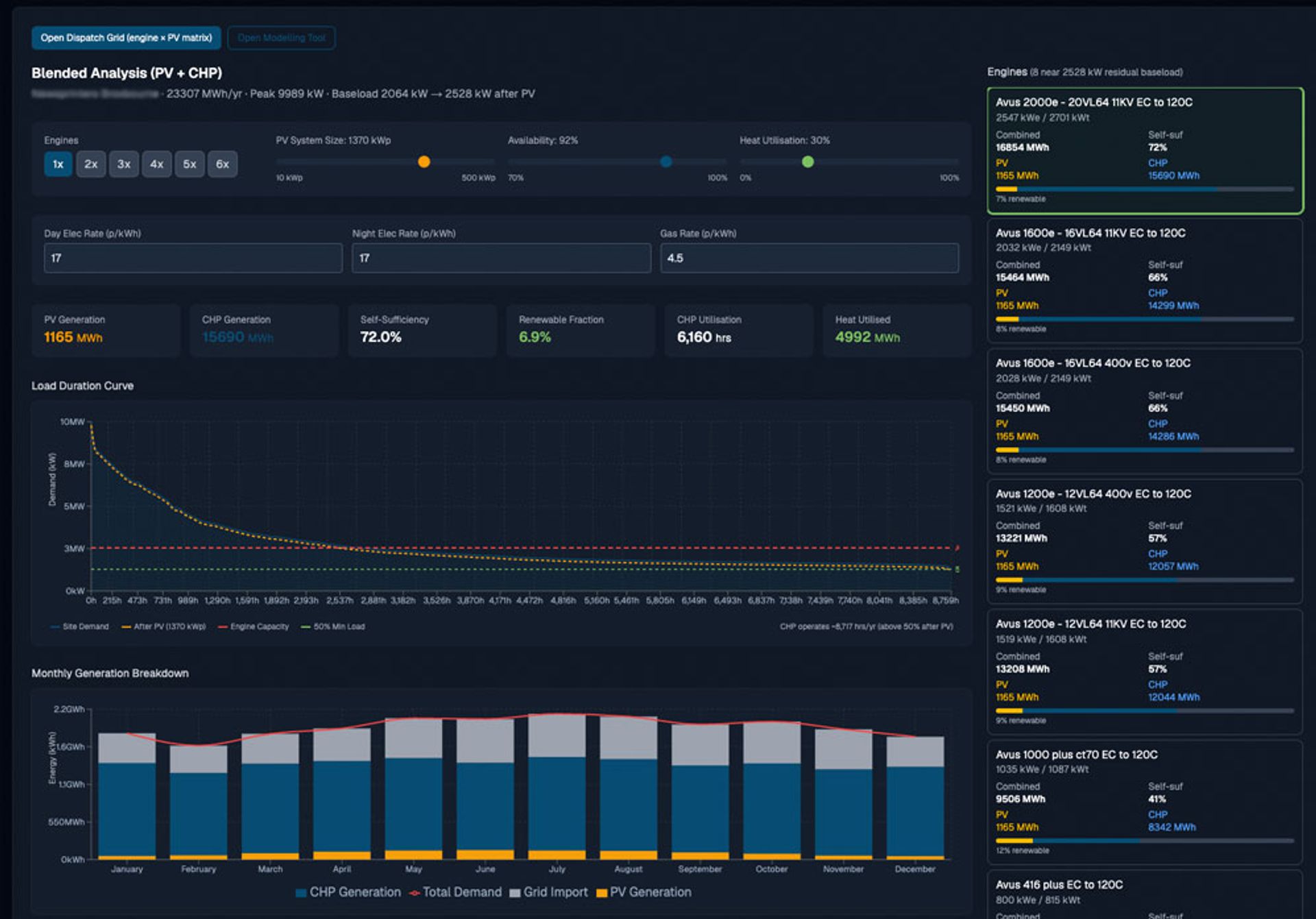Click the Load Duration Curve title

(x=82, y=386)
